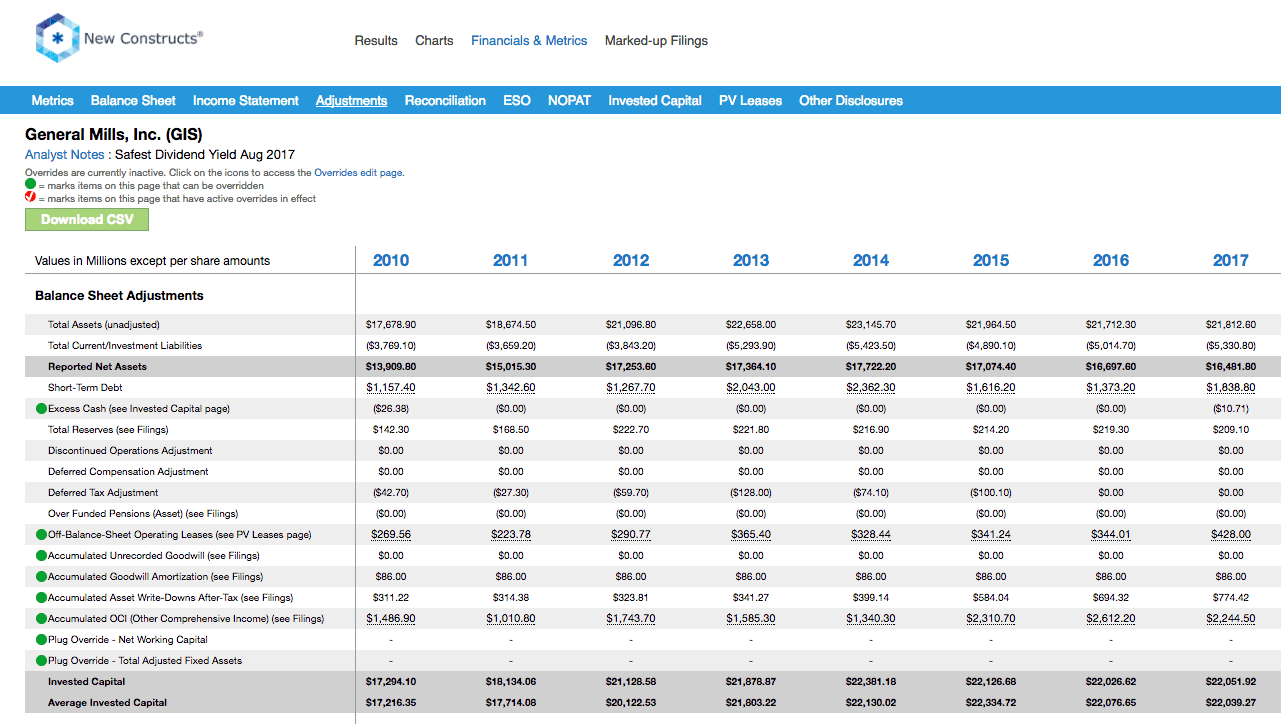Click the green dot legend icon

pyautogui.click(x=31, y=185)
